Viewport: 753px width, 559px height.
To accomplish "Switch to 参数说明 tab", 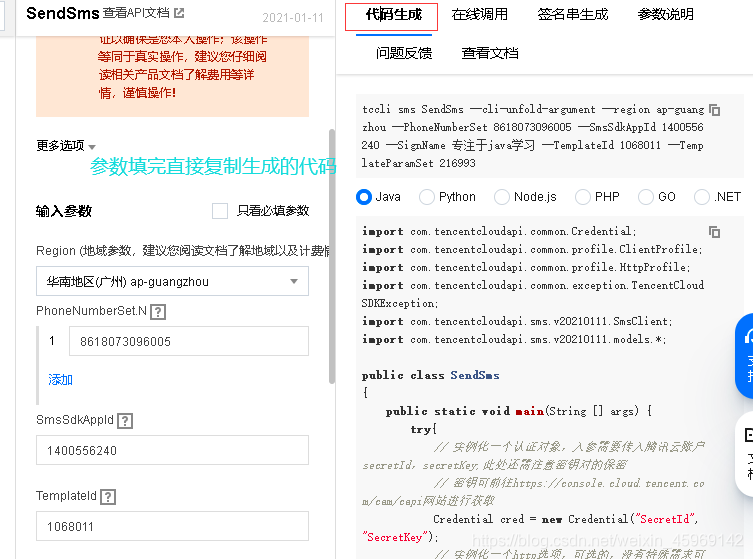I will pos(665,15).
